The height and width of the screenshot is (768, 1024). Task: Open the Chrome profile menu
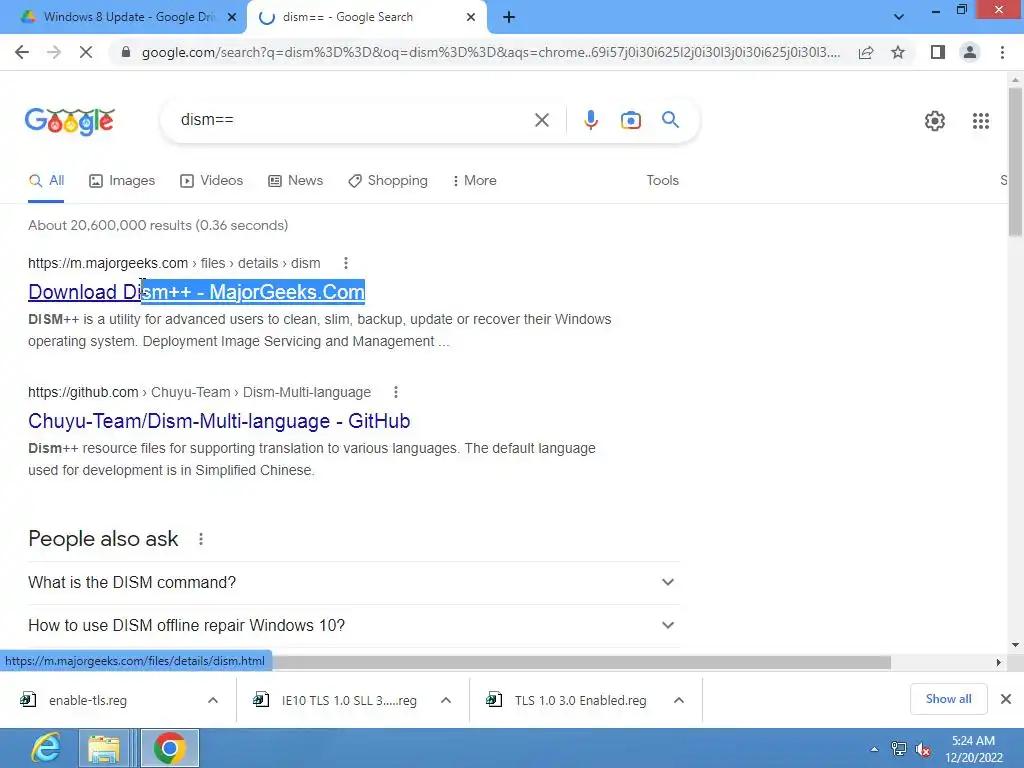[970, 52]
